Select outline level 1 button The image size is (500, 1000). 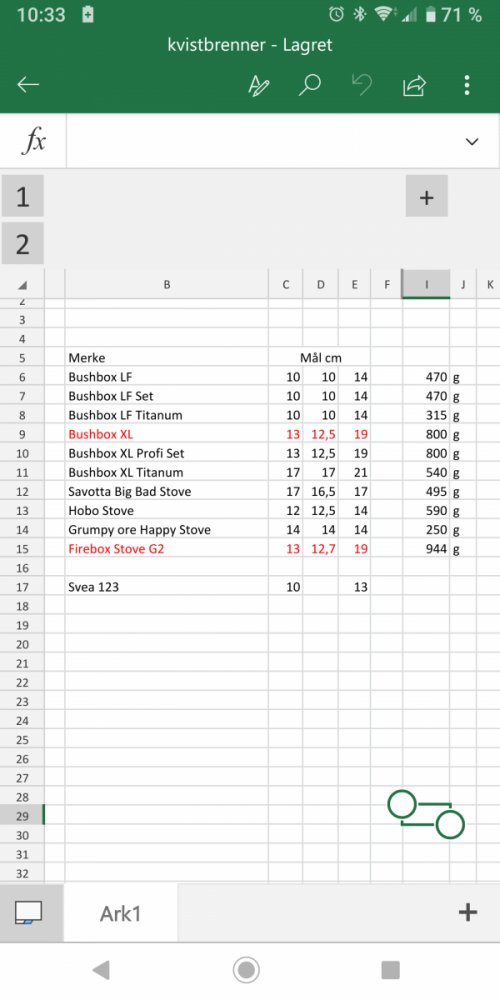(x=23, y=196)
